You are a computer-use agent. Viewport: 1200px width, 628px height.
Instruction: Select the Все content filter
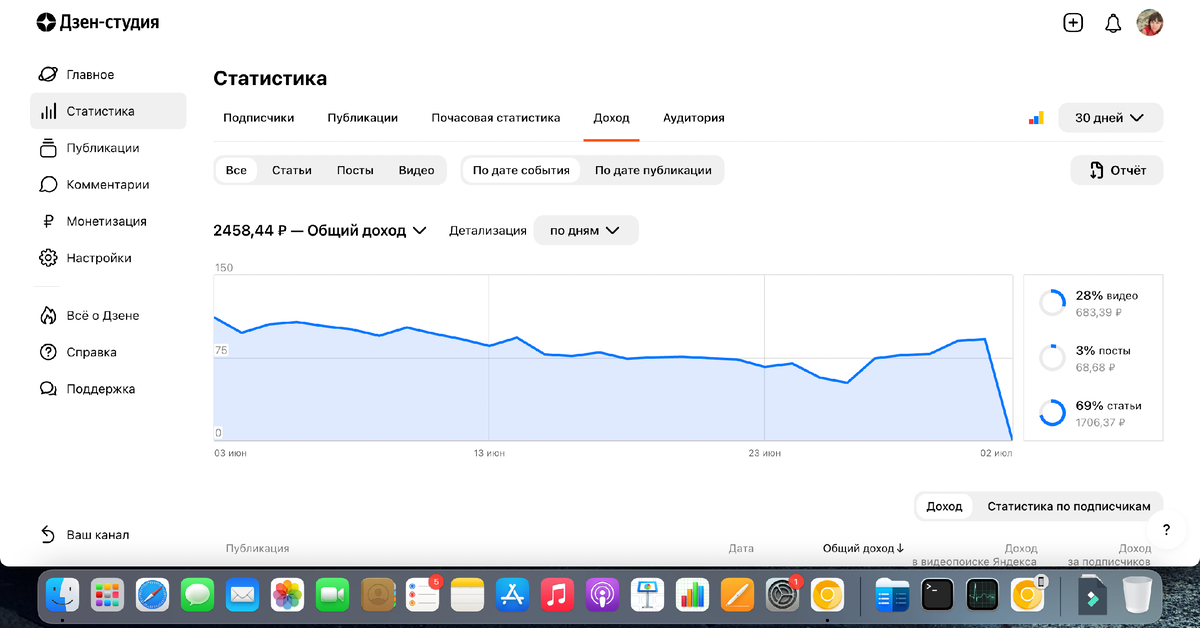236,170
